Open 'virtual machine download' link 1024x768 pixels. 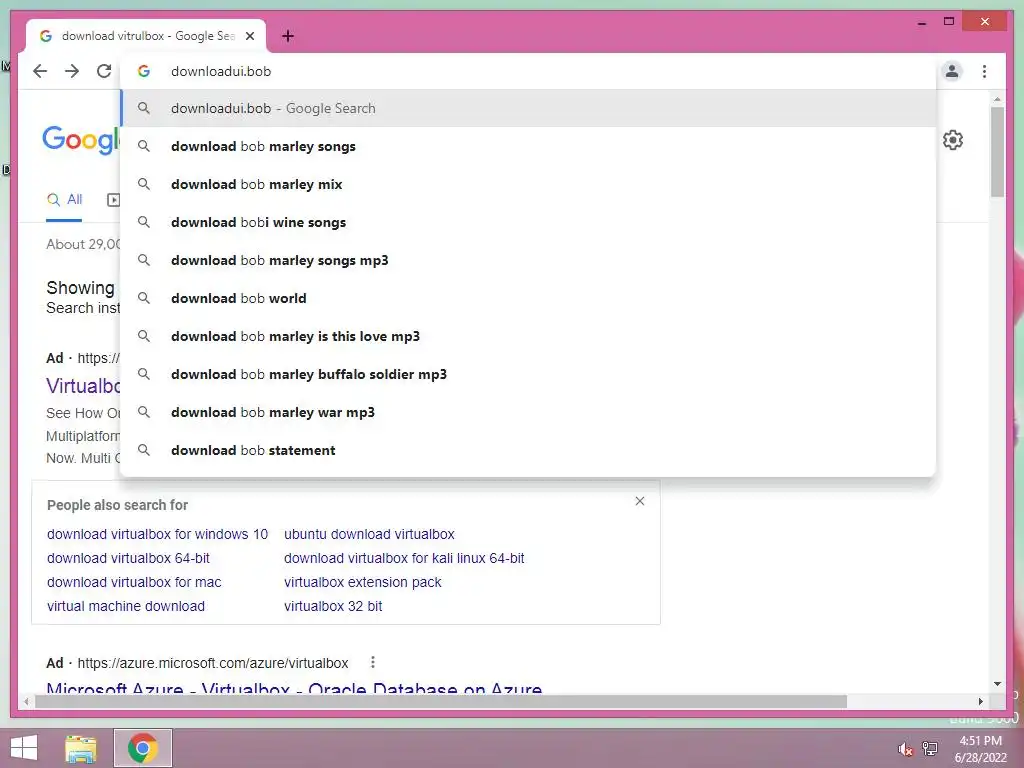tap(126, 606)
